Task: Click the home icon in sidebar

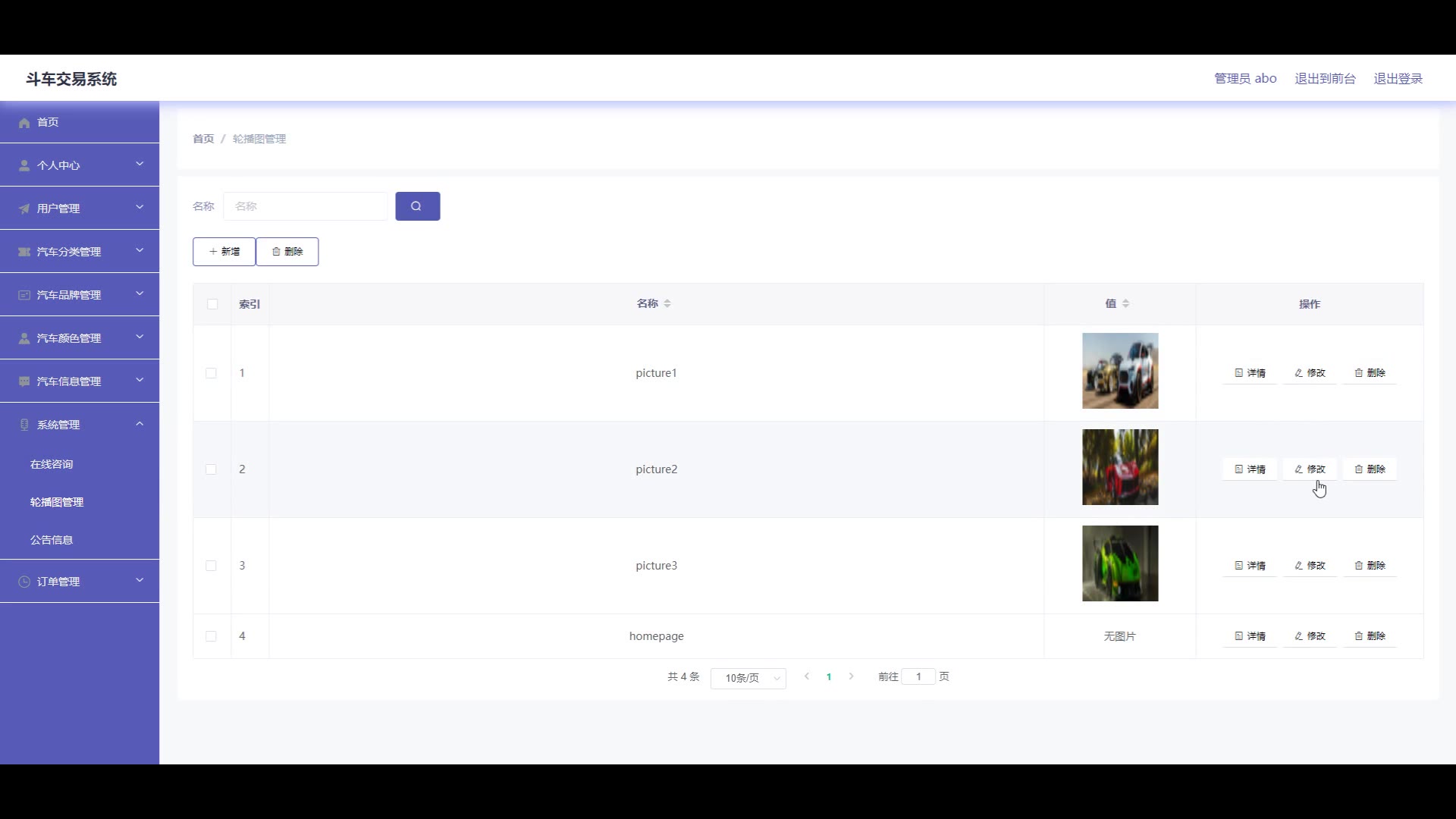Action: tap(24, 123)
